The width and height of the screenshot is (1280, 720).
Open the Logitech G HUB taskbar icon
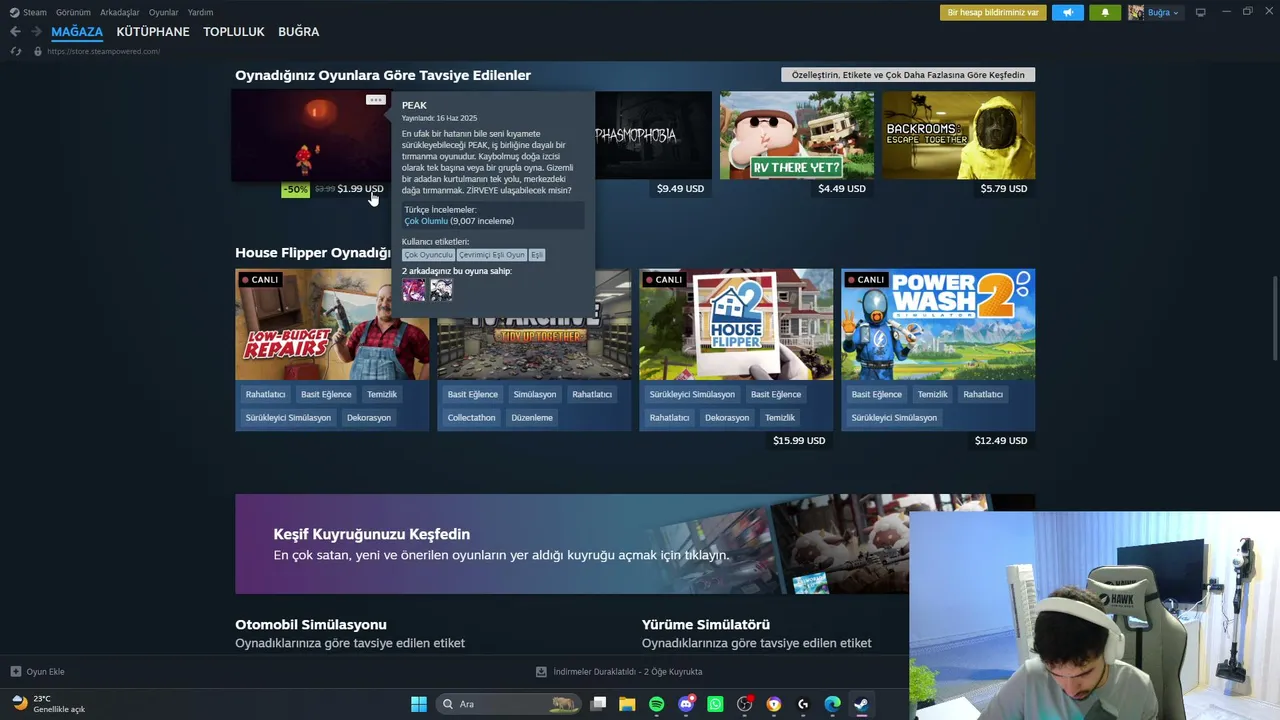803,704
